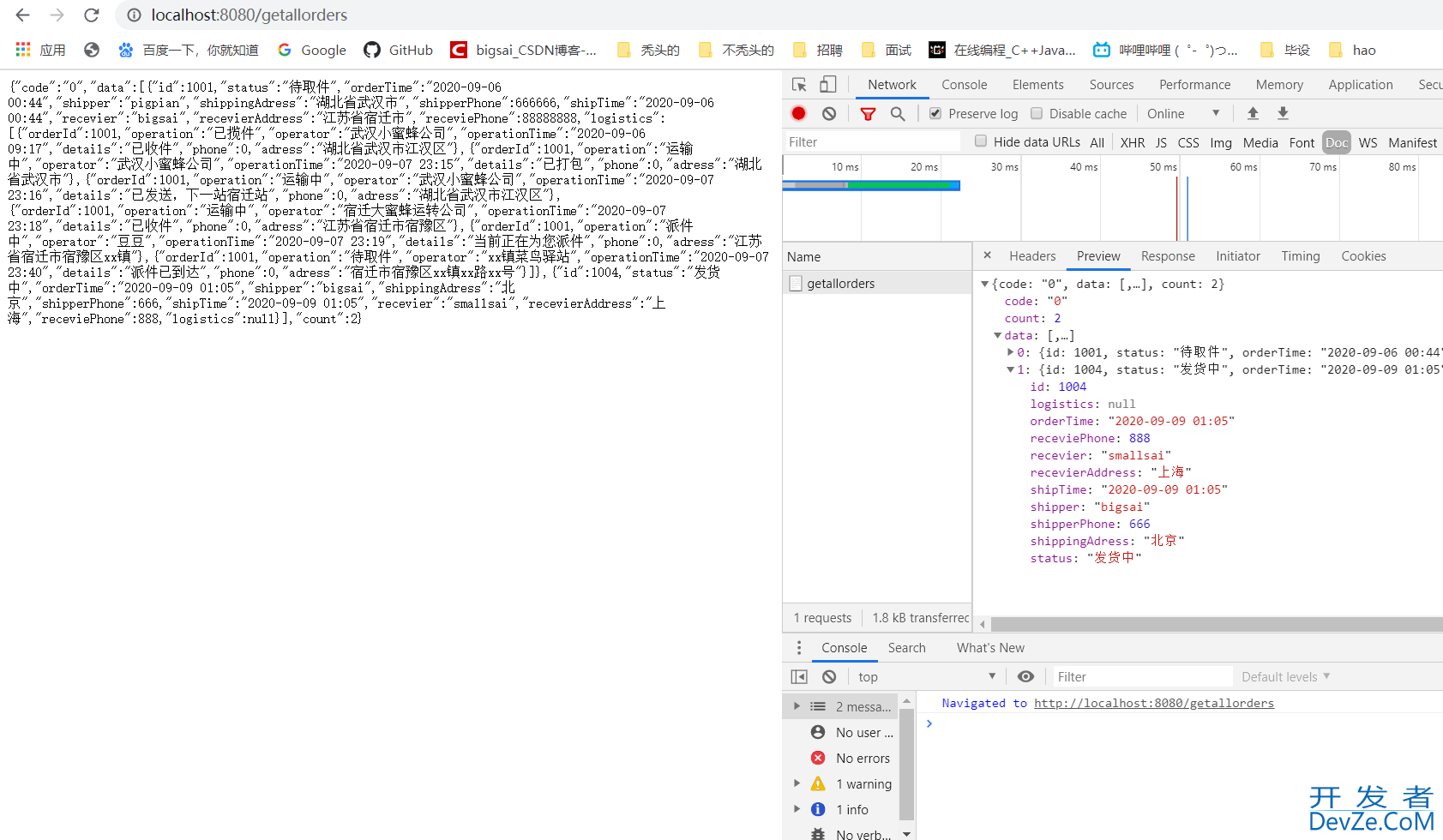The height and width of the screenshot is (840, 1443).
Task: Open the Google bookmark
Action: 312,50
